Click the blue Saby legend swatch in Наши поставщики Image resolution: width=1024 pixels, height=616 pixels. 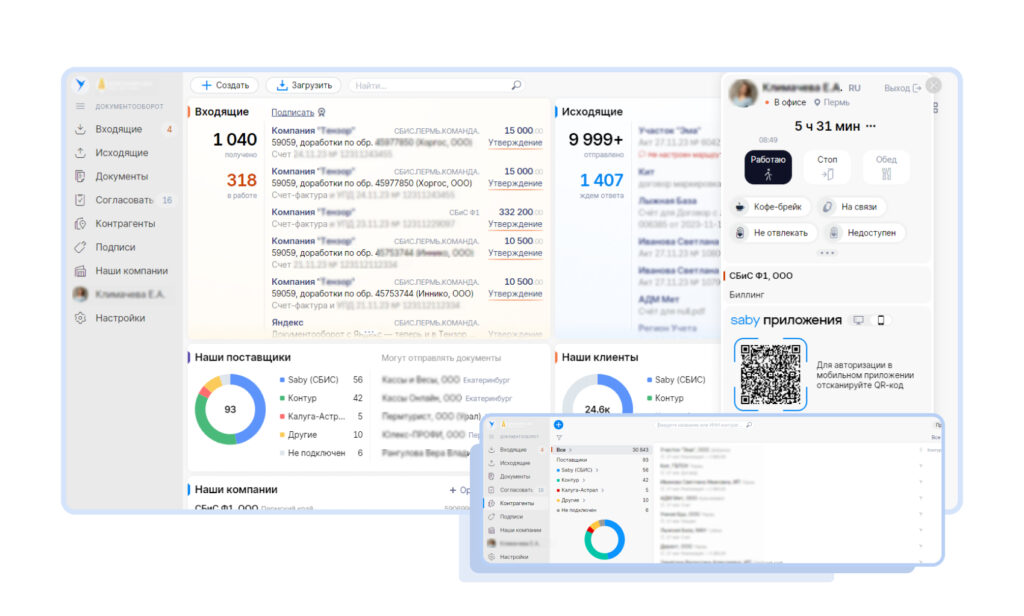283,380
